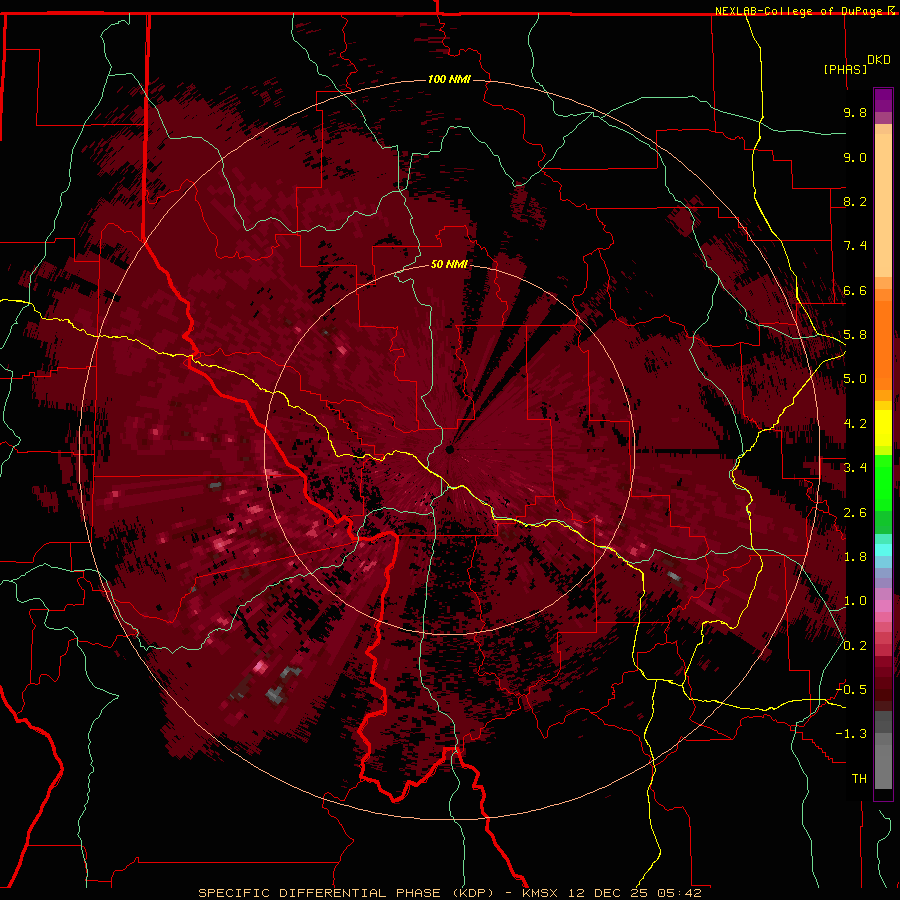Click the black radar site dot at center

(x=450, y=449)
